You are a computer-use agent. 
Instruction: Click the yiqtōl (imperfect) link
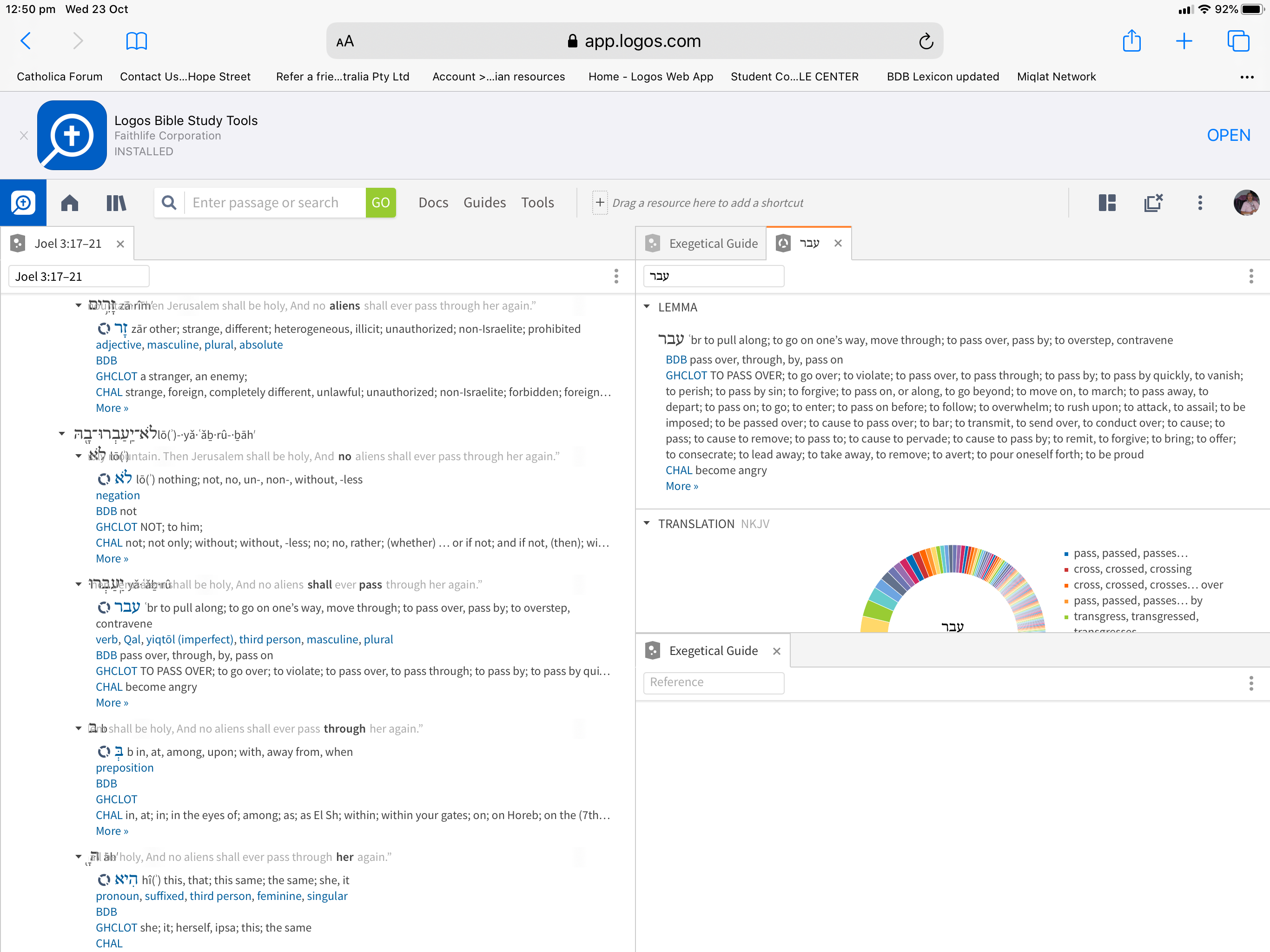pyautogui.click(x=190, y=639)
